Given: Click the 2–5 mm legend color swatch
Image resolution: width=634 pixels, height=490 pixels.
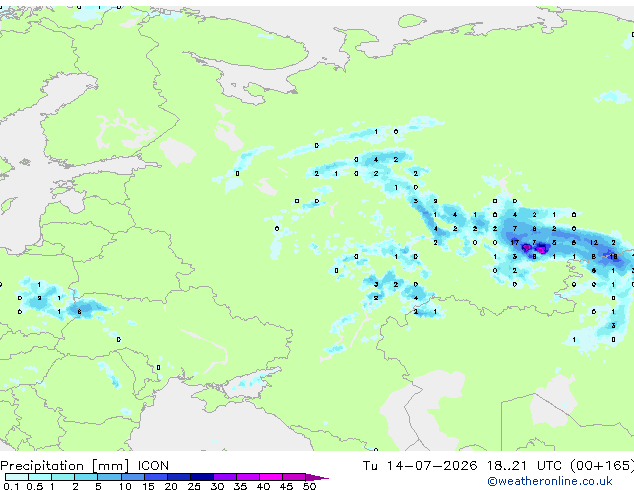Looking at the screenshot, I should click(86, 477).
